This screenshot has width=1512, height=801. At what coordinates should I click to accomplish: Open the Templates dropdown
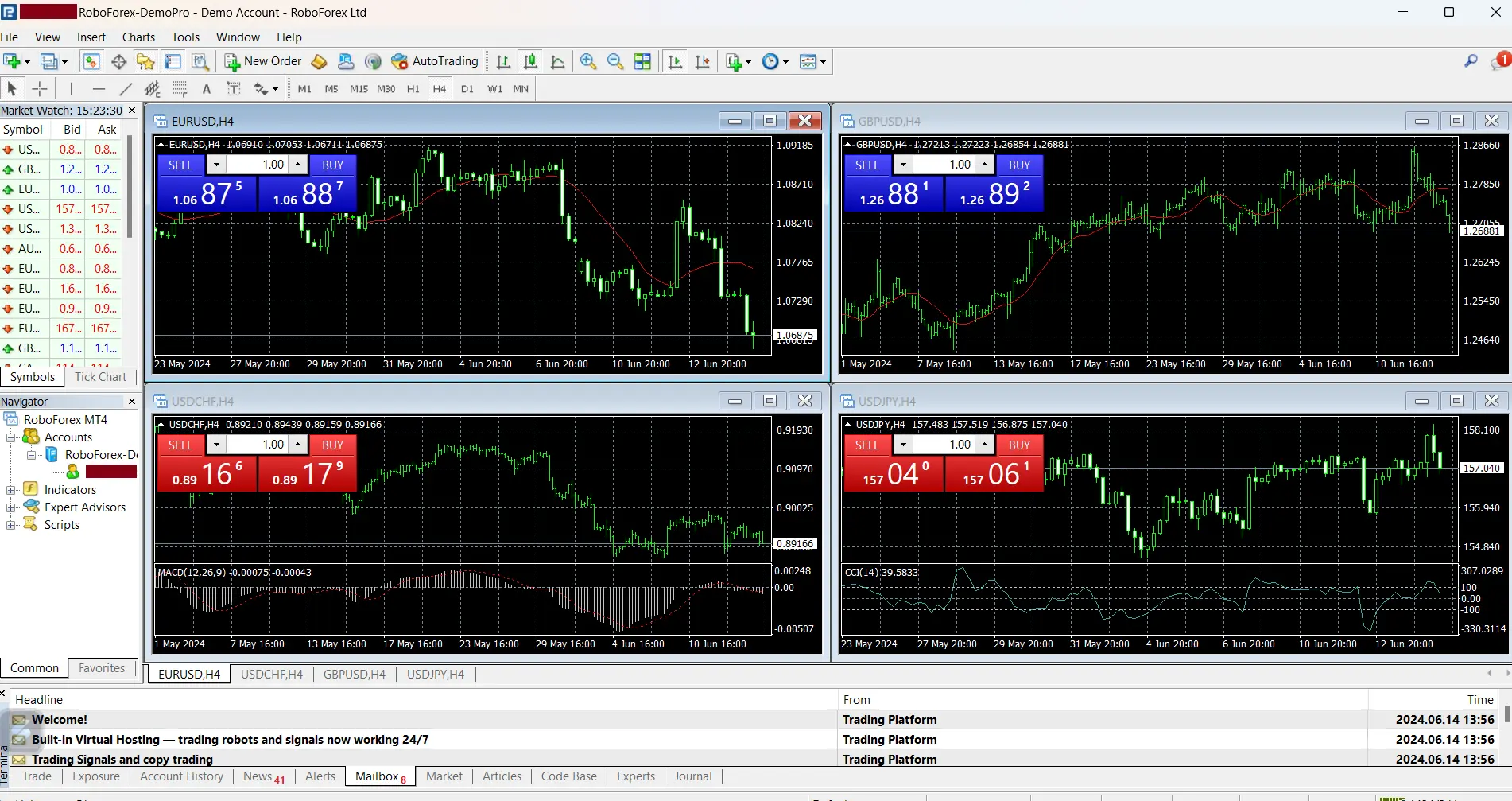pyautogui.click(x=812, y=61)
